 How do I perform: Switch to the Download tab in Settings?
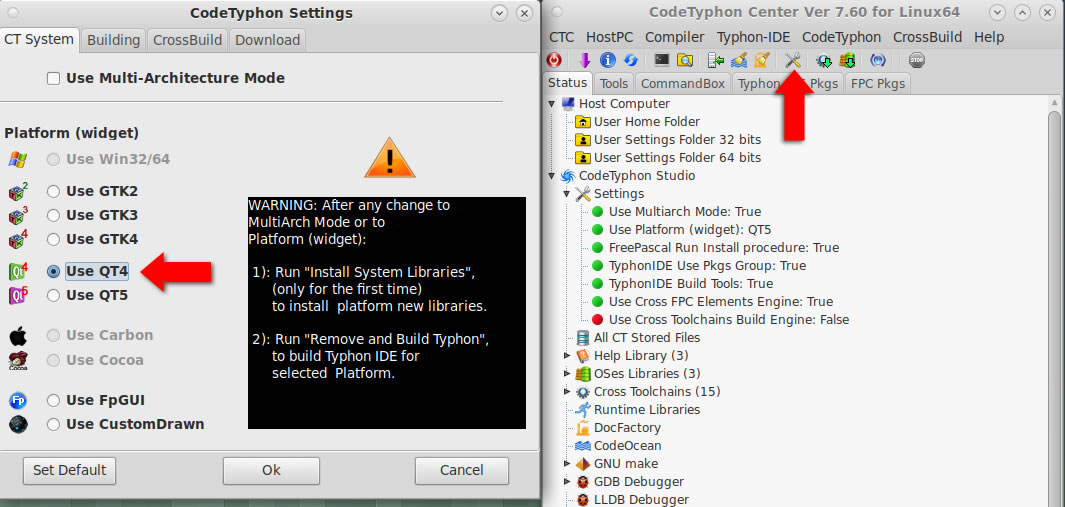tap(268, 40)
